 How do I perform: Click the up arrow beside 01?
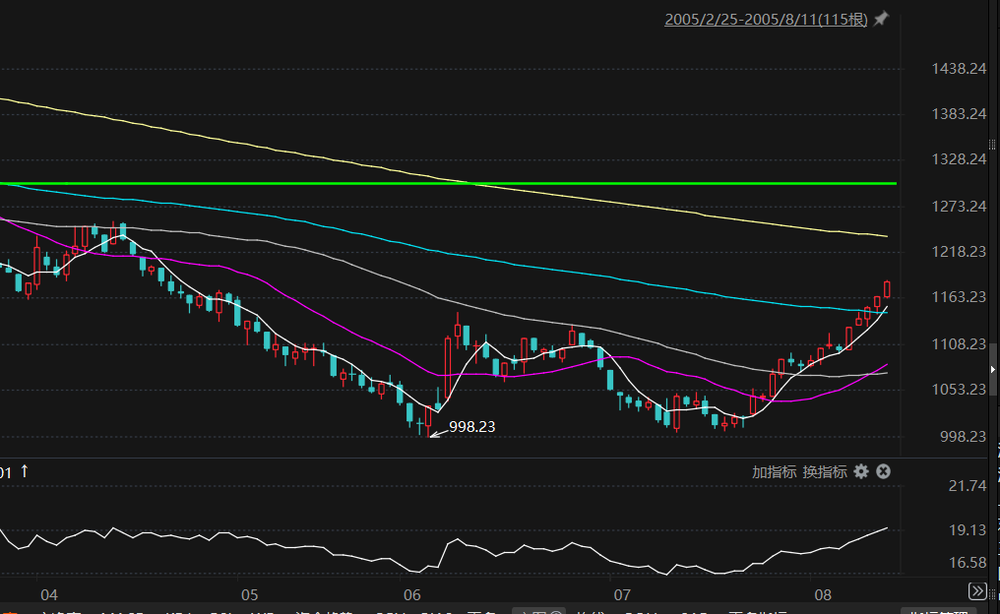click(x=25, y=471)
